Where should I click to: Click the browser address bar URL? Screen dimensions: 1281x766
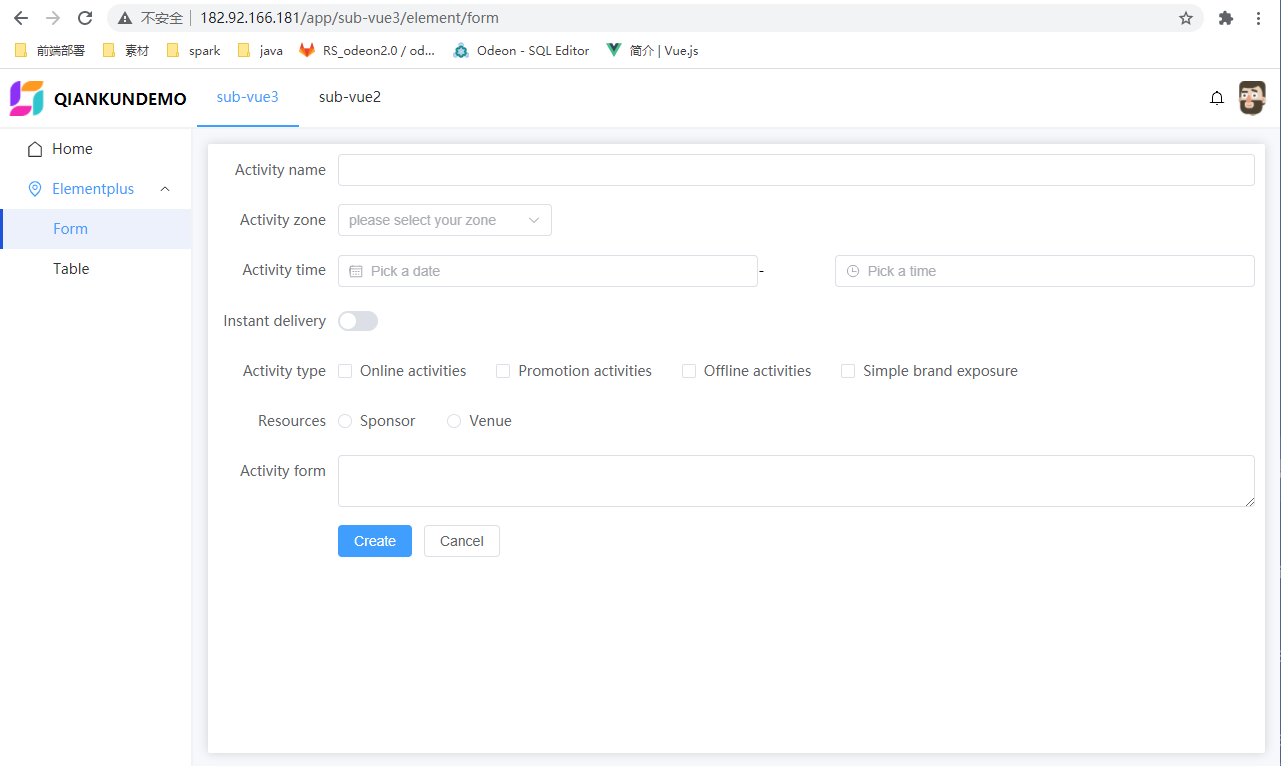(349, 18)
